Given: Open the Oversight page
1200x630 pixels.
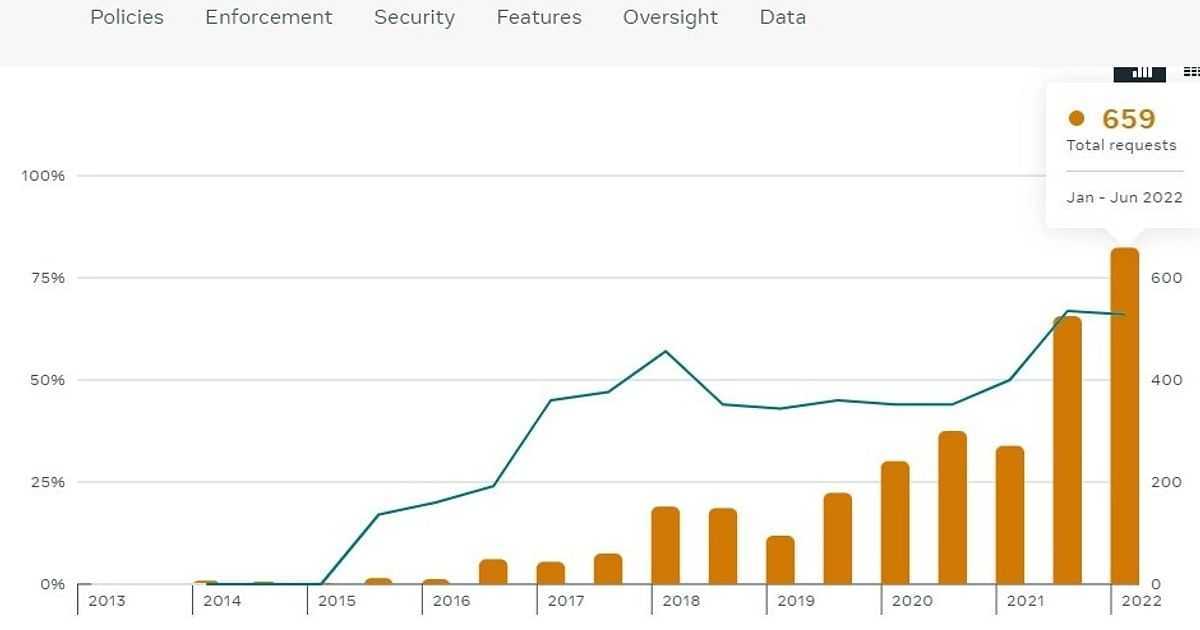Looking at the screenshot, I should (x=670, y=17).
